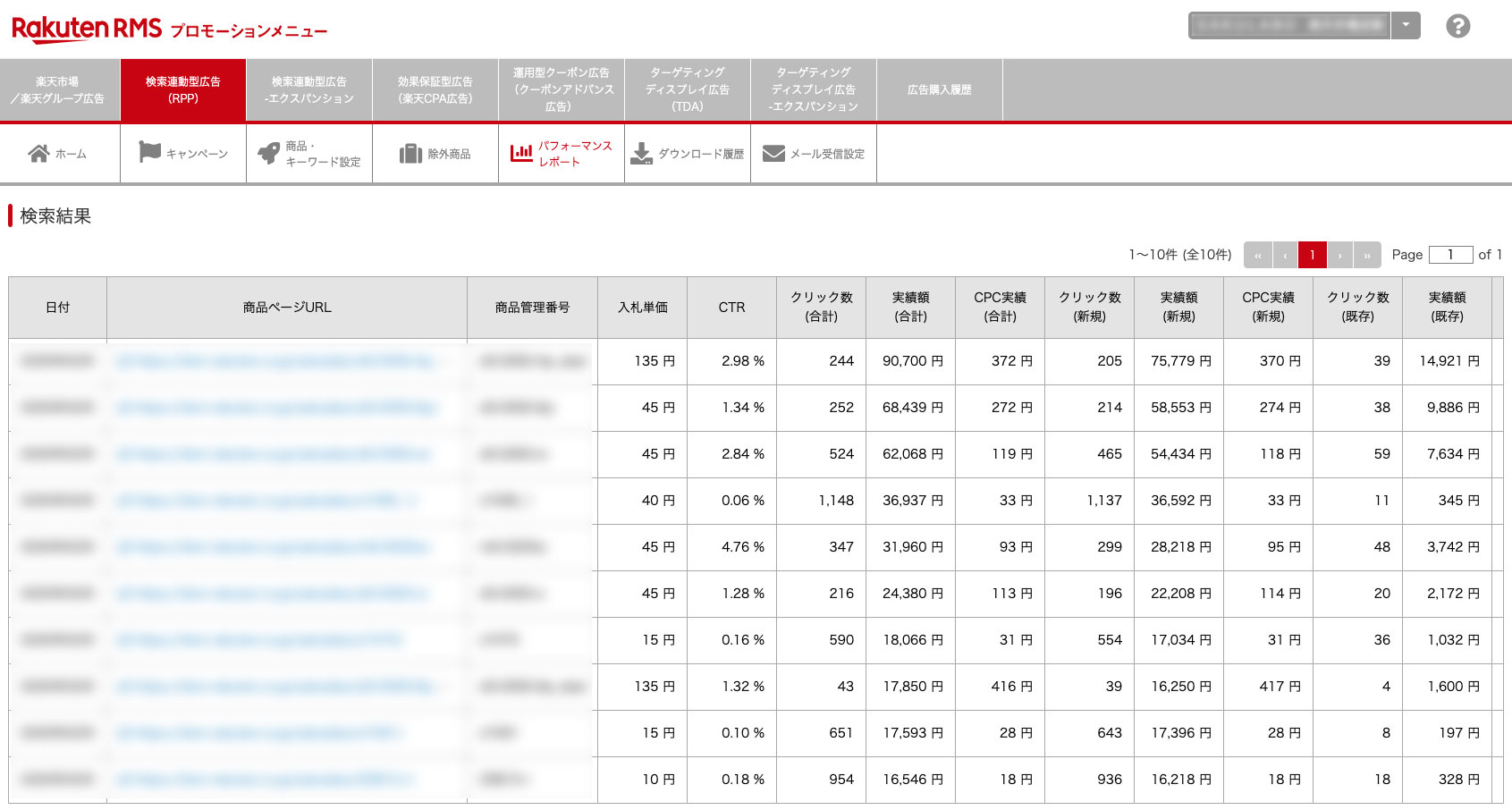
Task: Switch to 楽天市場/楽天グループ広告 tab
Action: [60, 90]
